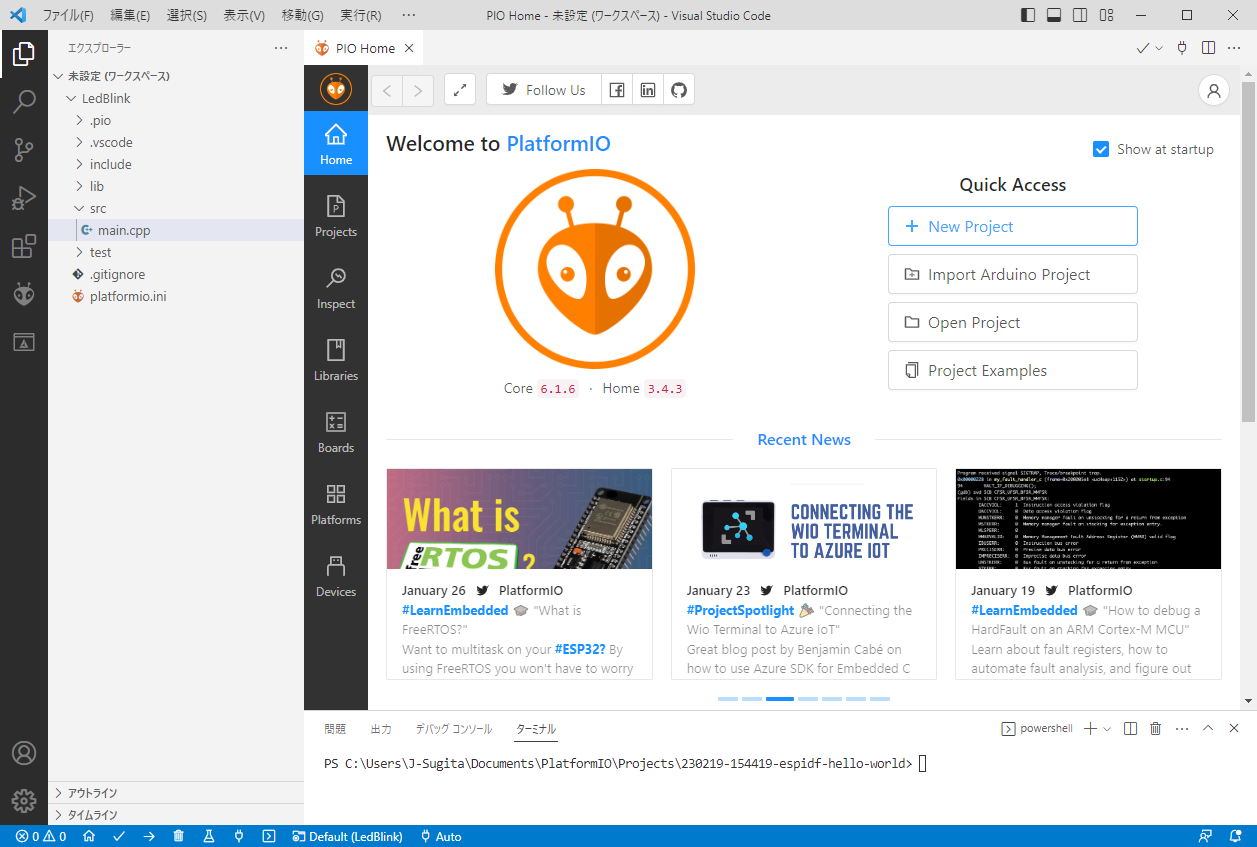Open the 編集(E) menu
Screen dimensions: 1257x847
click(x=130, y=15)
